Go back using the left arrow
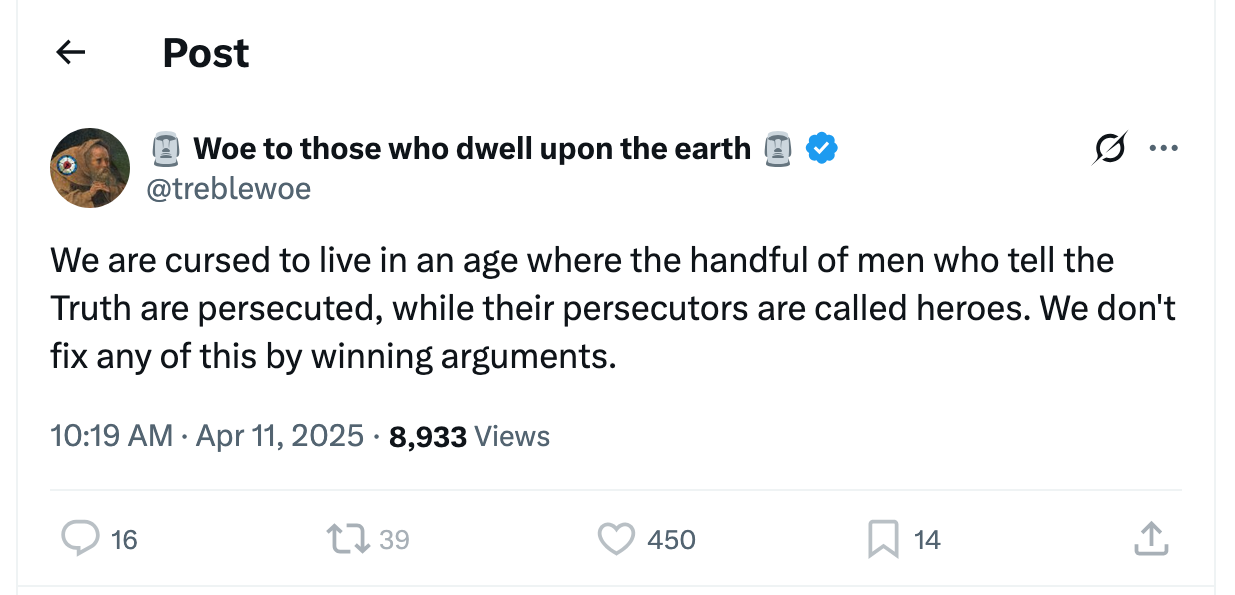Screen dimensions: 1235x595 pyautogui.click(x=70, y=53)
